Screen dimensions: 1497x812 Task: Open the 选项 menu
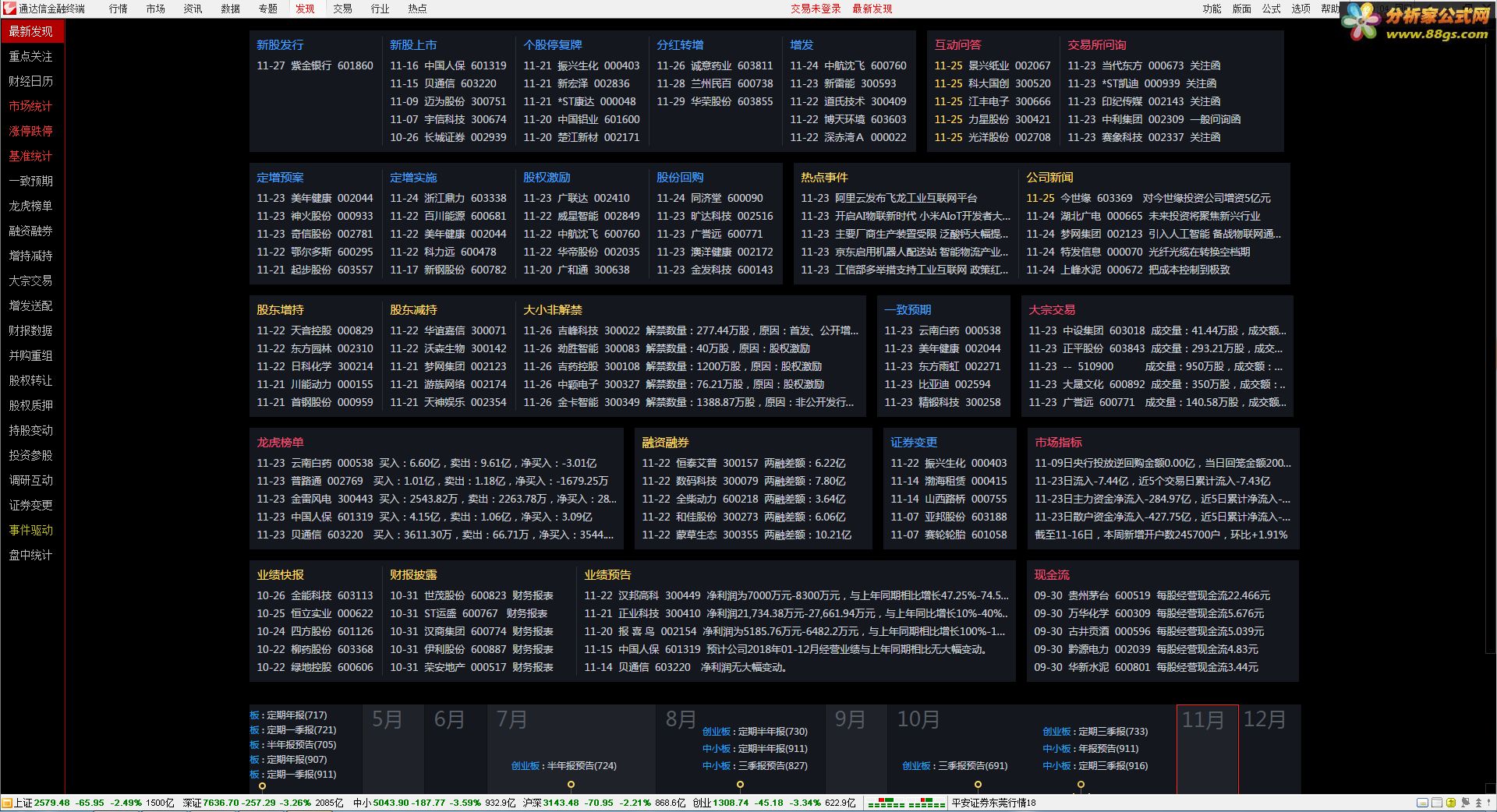pos(1301,9)
